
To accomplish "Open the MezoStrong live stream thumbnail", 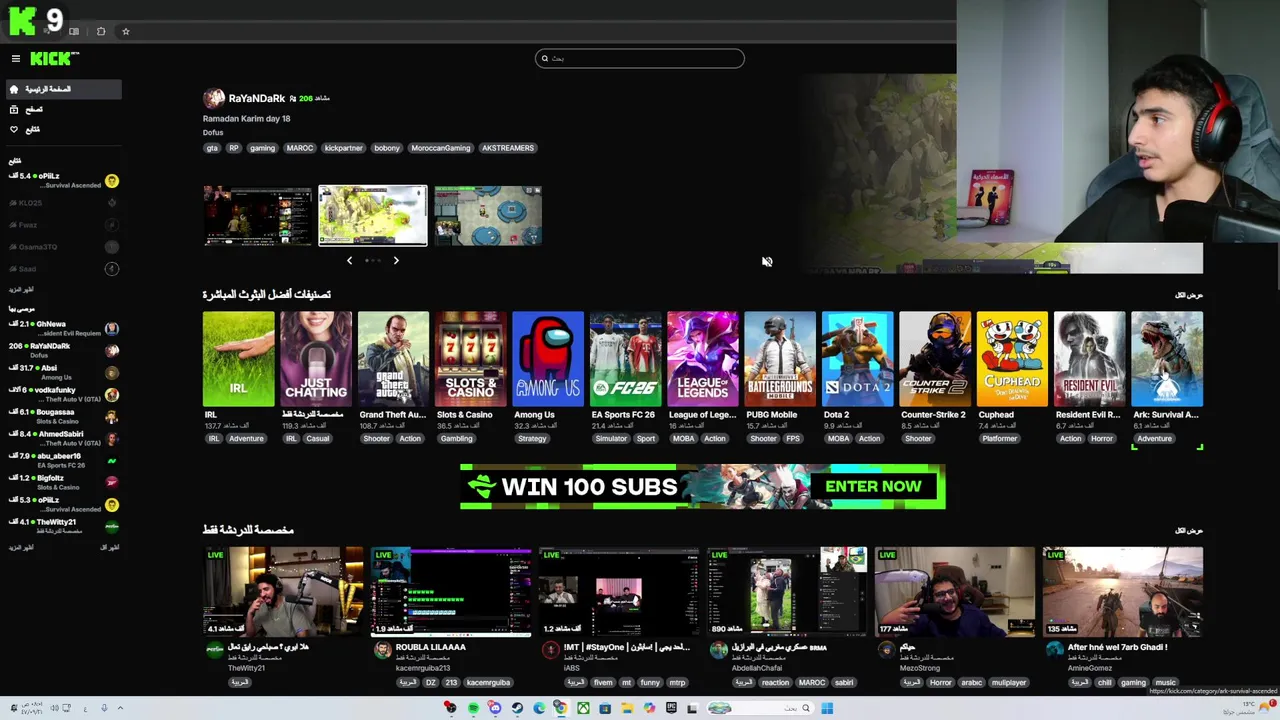I will tap(955, 591).
